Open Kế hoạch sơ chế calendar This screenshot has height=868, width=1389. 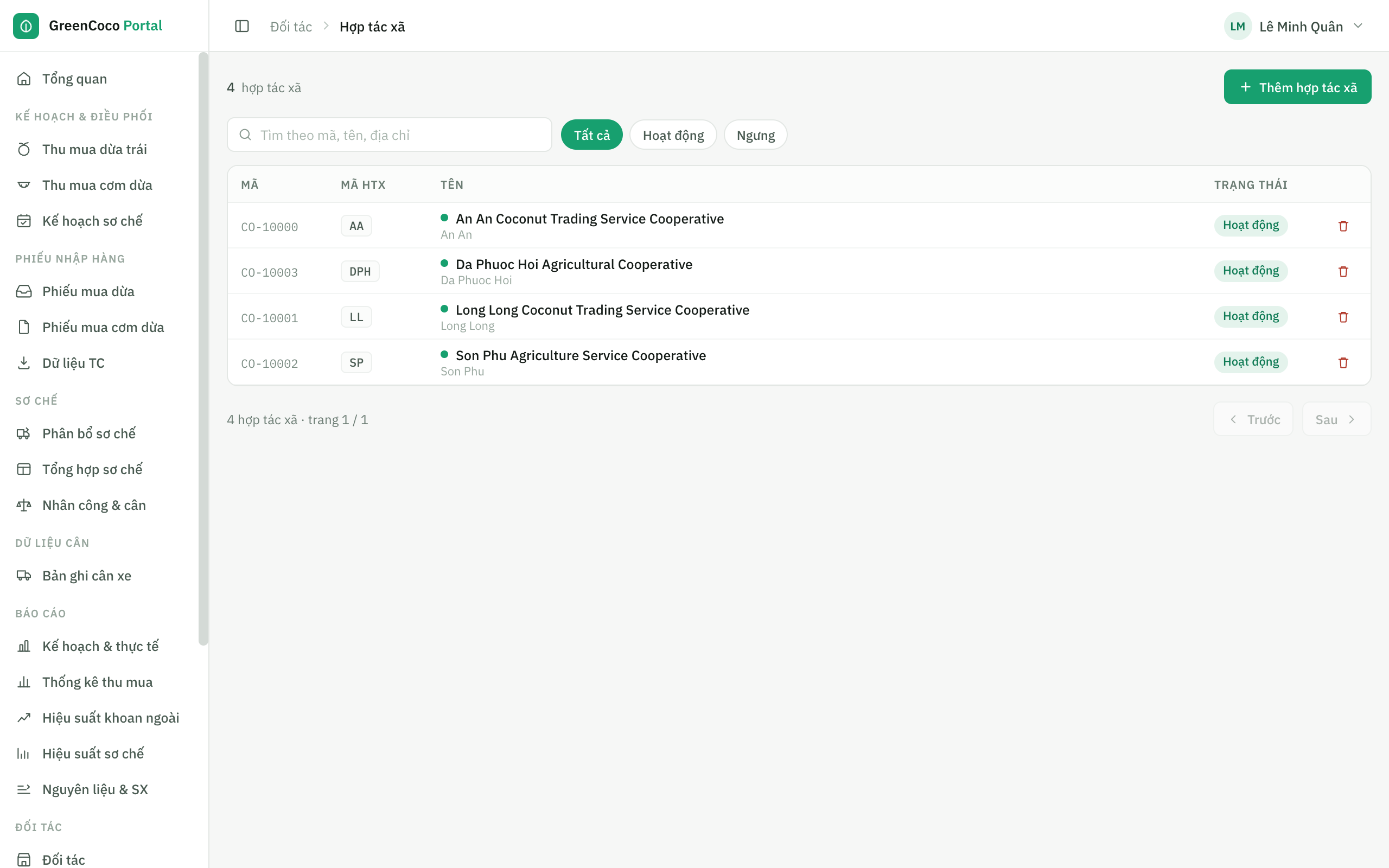[x=100, y=221]
